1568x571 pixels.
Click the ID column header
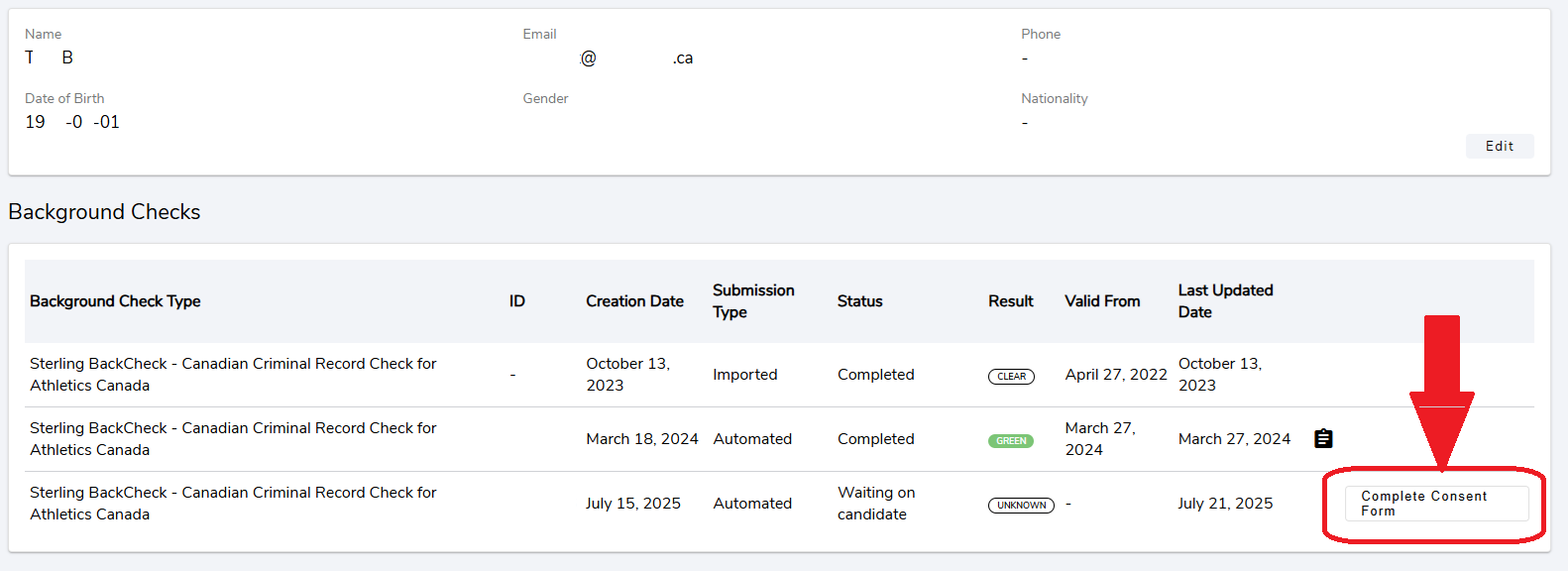tap(517, 301)
